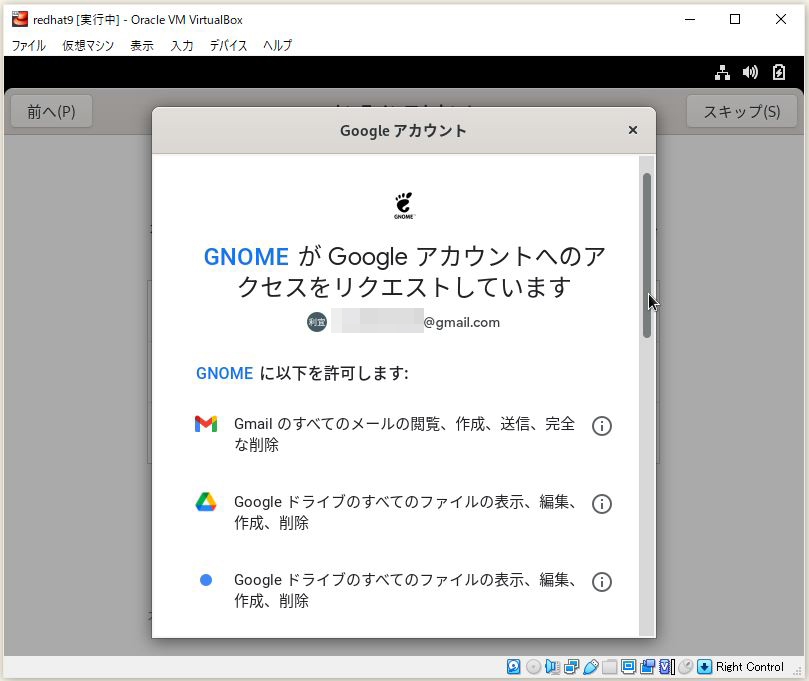Click the @gmail.com account address
The width and height of the screenshot is (809, 681).
pyautogui.click(x=461, y=322)
